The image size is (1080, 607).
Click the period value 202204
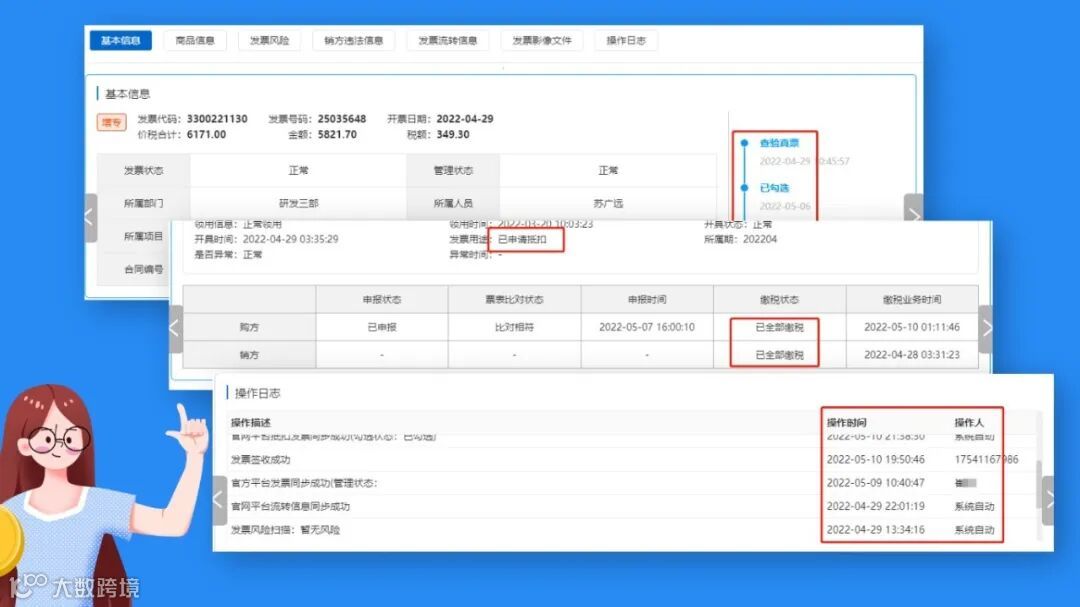760,239
